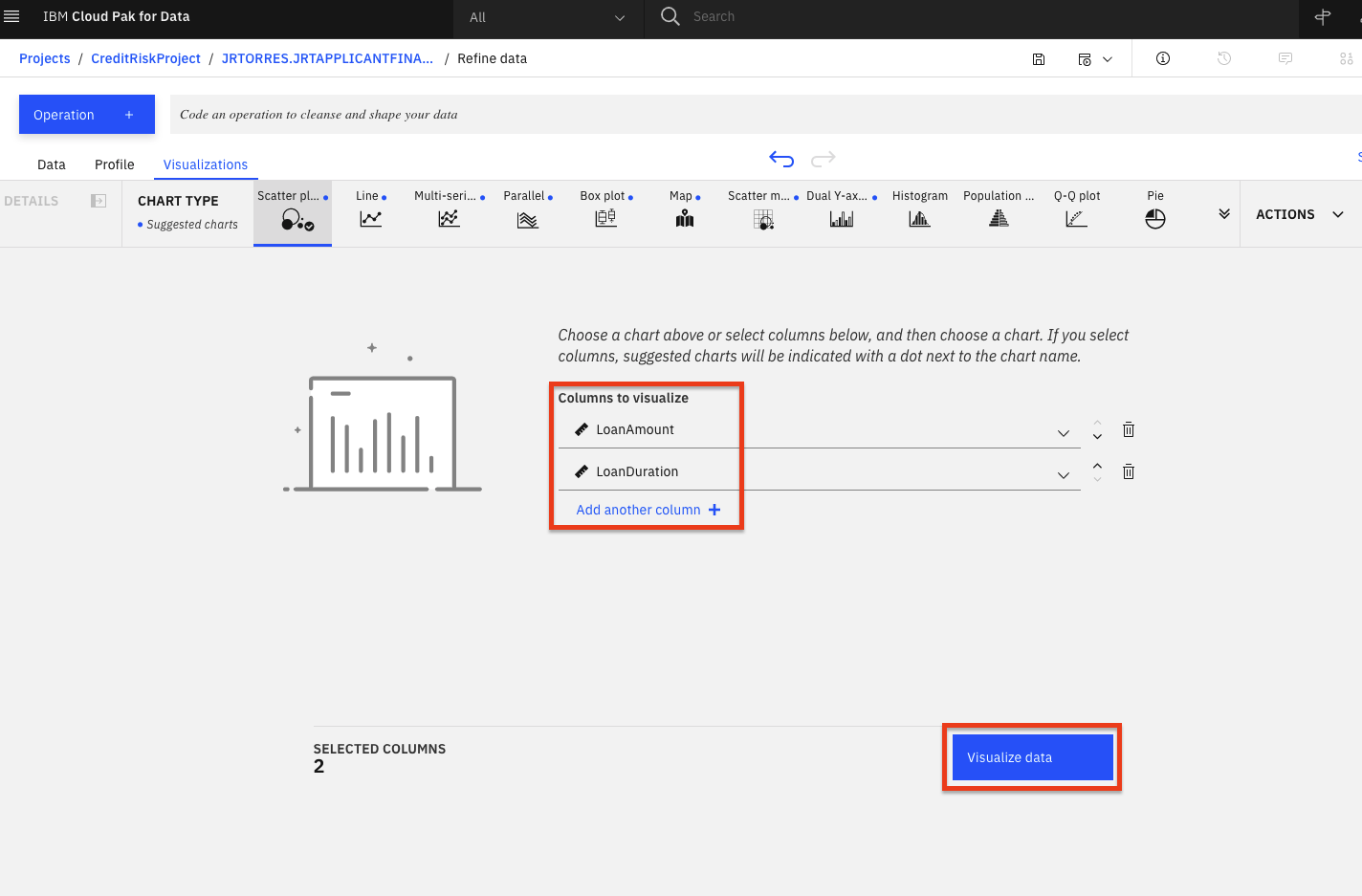Delete the LoanAmount column
Screen dimensions: 1362x896
1129,429
